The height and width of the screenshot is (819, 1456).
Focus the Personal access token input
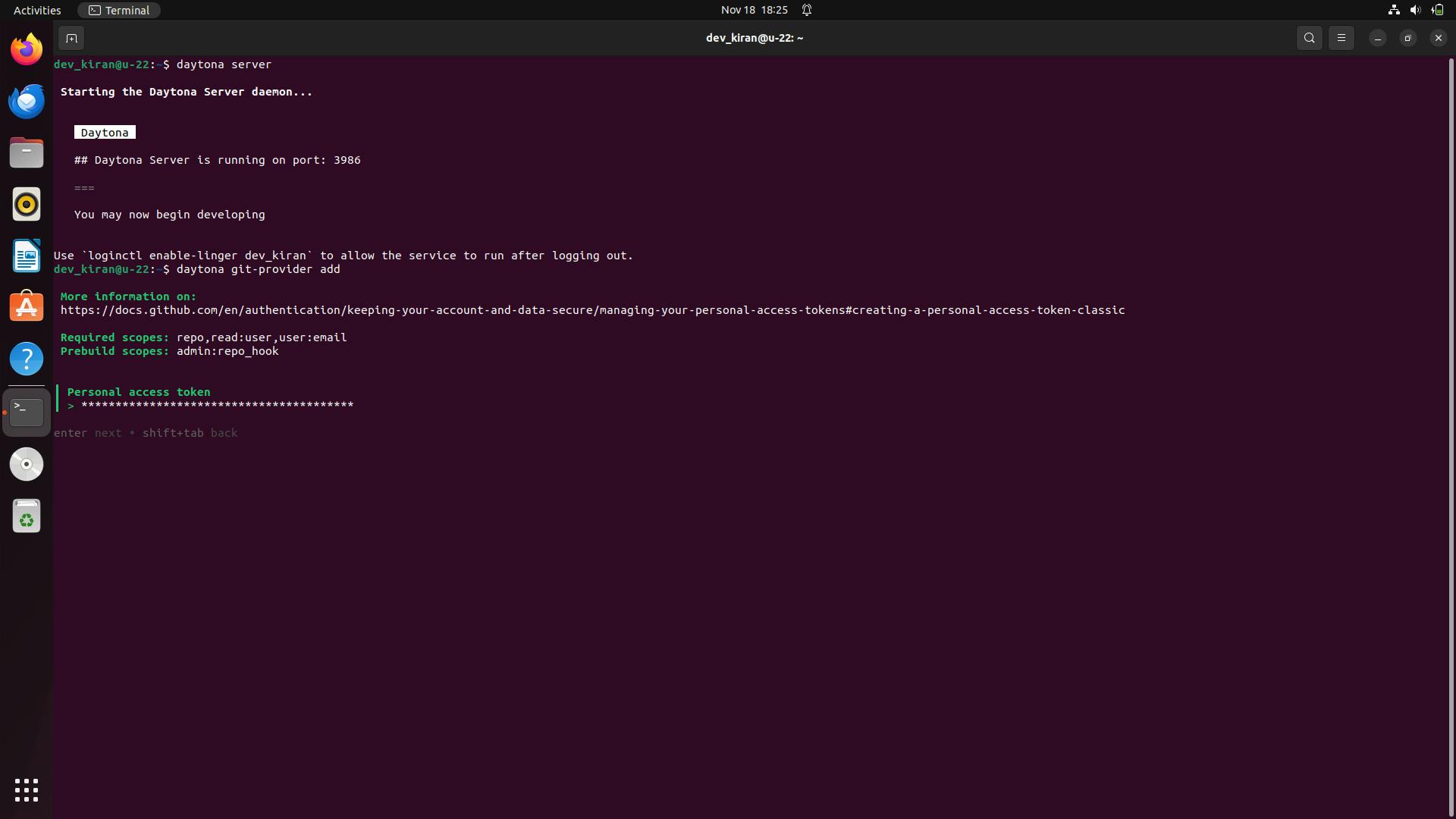coord(217,406)
